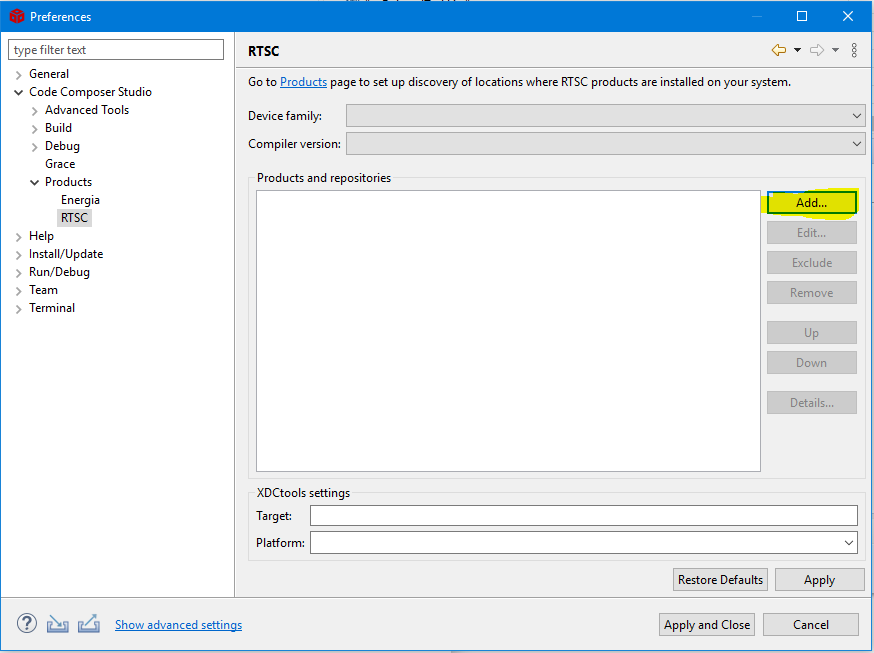Collapse the Products tree node
874x653 pixels.
pos(35,182)
